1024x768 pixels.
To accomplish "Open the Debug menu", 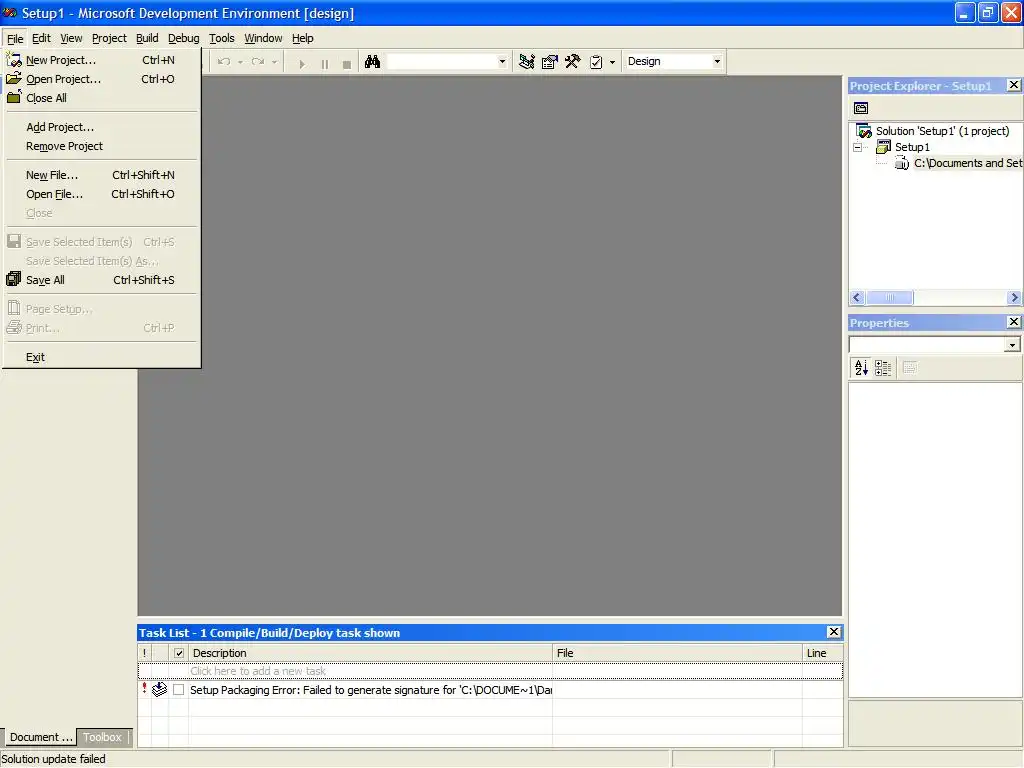I will 184,38.
